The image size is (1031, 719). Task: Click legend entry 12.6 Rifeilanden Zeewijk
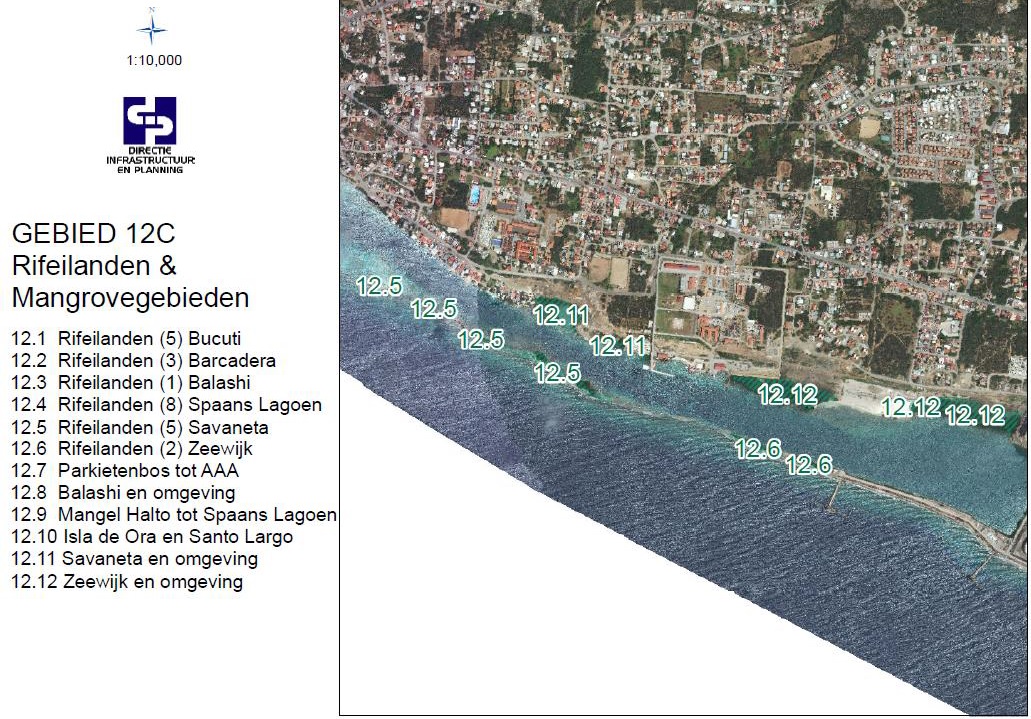coord(135,449)
